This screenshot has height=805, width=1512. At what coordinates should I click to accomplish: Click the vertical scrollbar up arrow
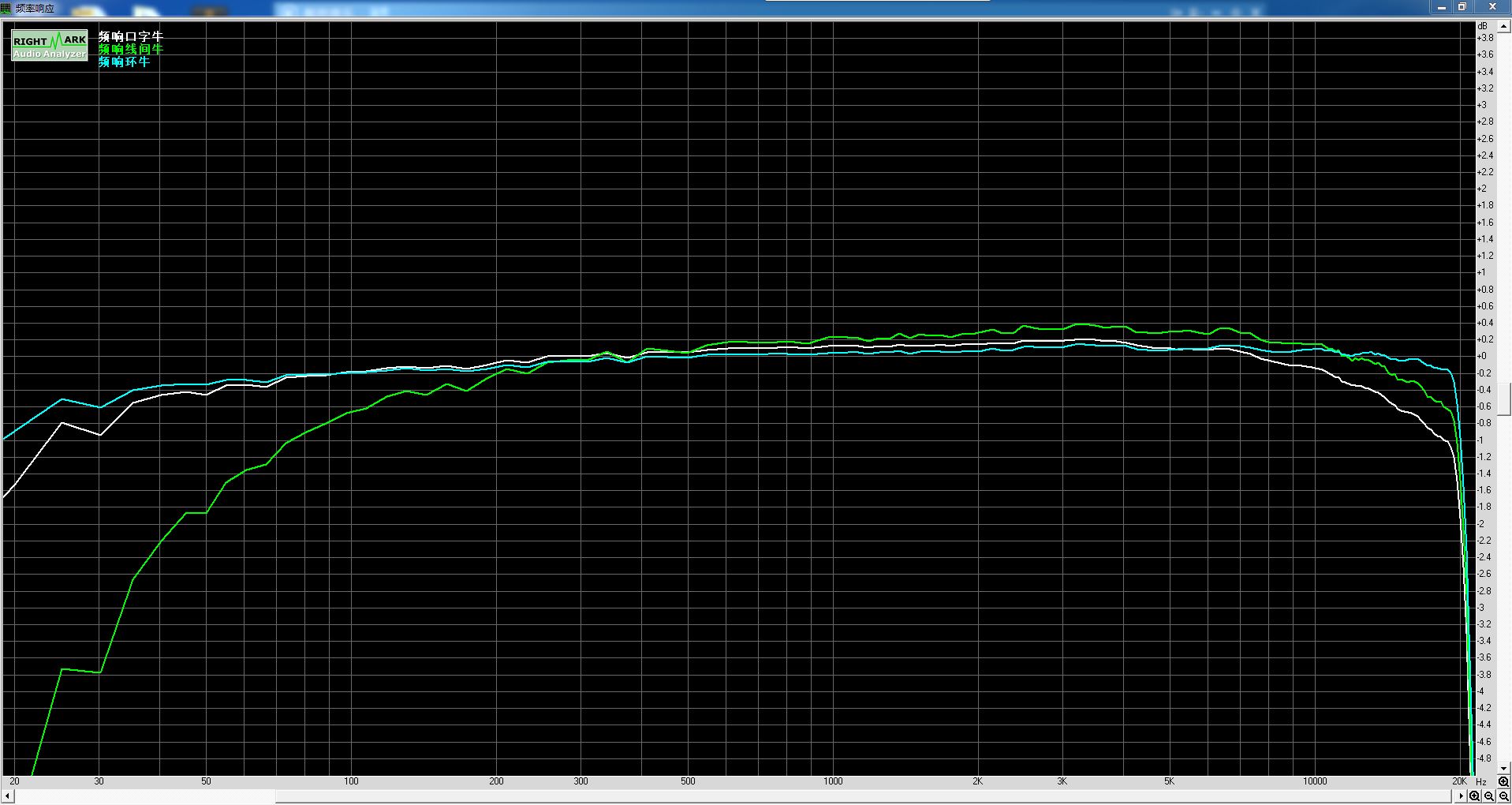pos(1504,26)
